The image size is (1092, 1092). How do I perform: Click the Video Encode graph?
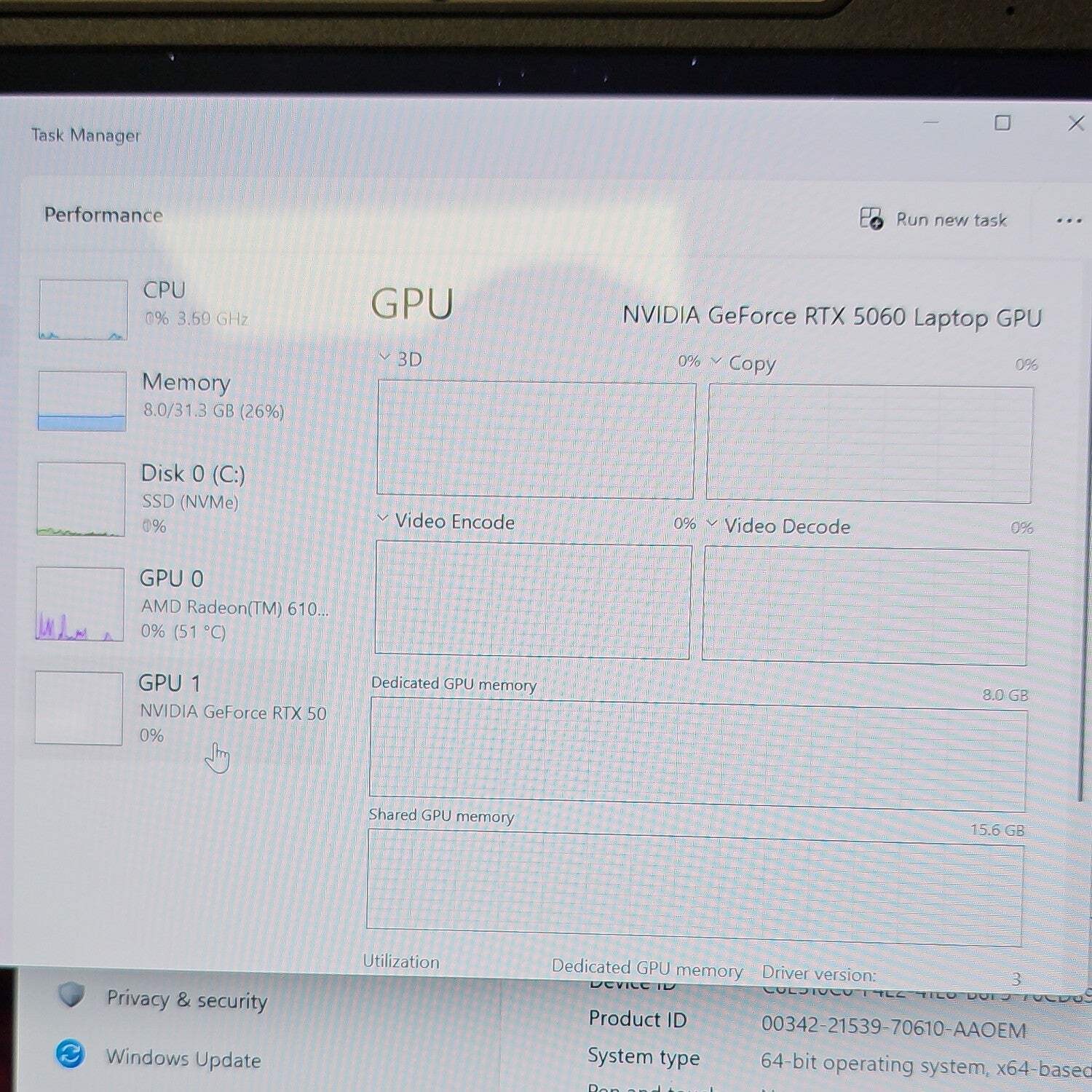533,601
